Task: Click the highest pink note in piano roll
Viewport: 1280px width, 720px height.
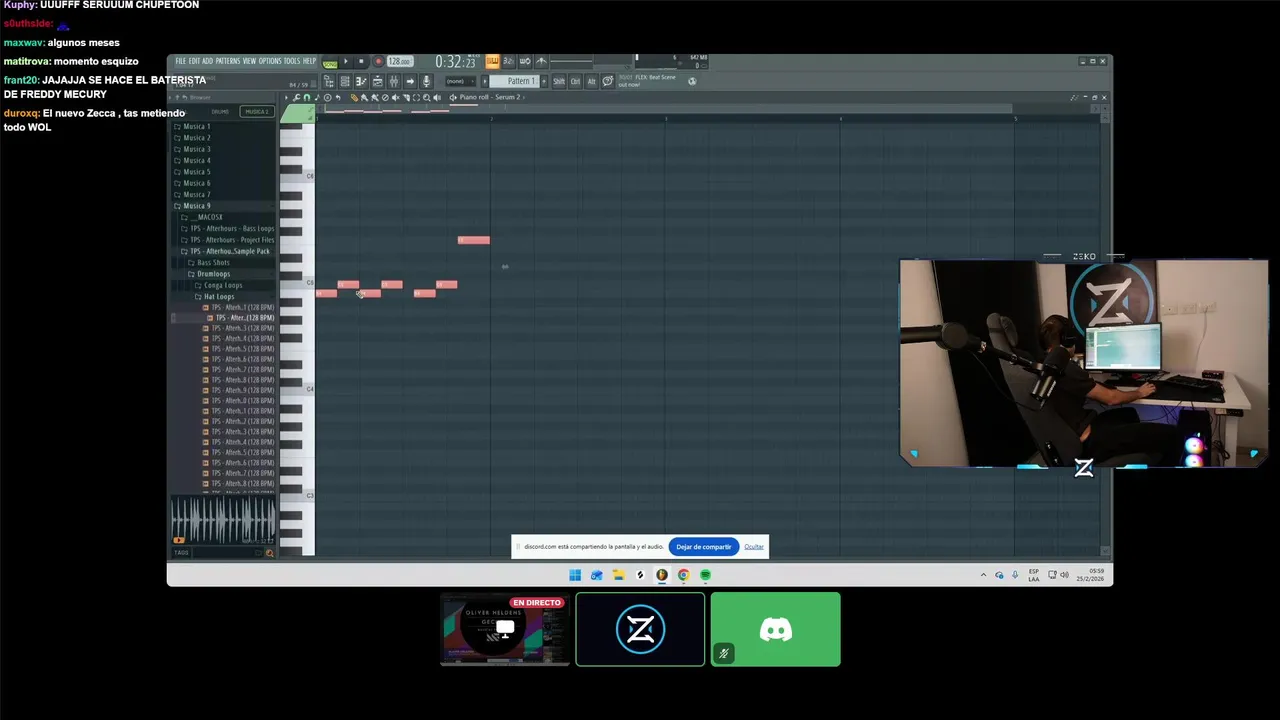Action: [473, 240]
